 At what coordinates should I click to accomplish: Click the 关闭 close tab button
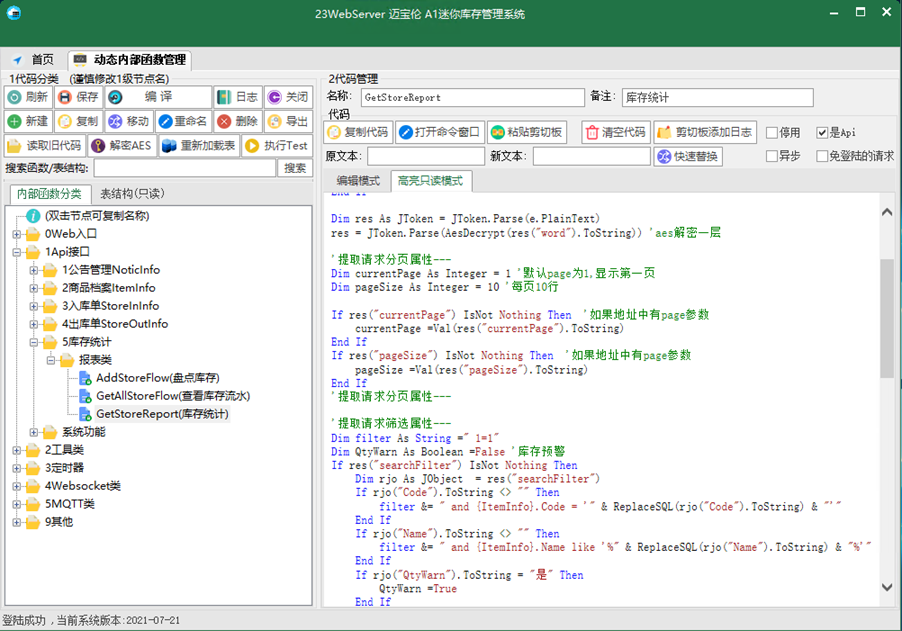[x=288, y=97]
